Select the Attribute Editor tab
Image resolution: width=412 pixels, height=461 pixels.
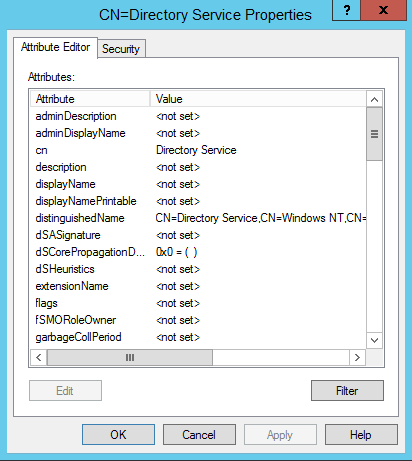point(55,47)
